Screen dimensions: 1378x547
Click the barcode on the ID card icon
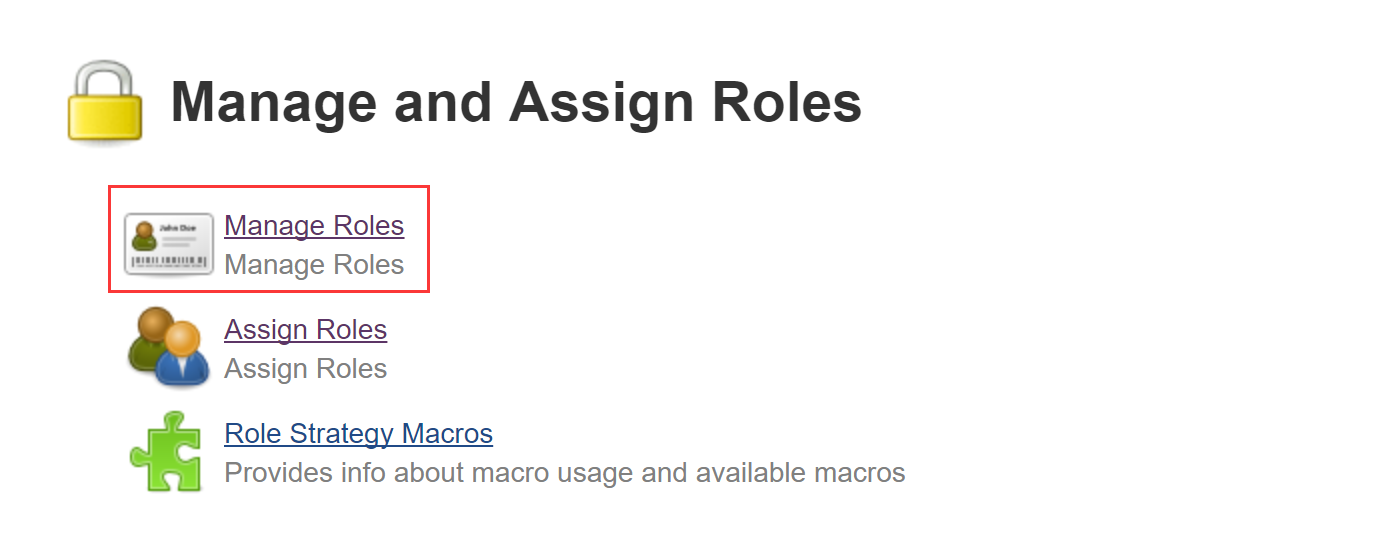(x=168, y=262)
